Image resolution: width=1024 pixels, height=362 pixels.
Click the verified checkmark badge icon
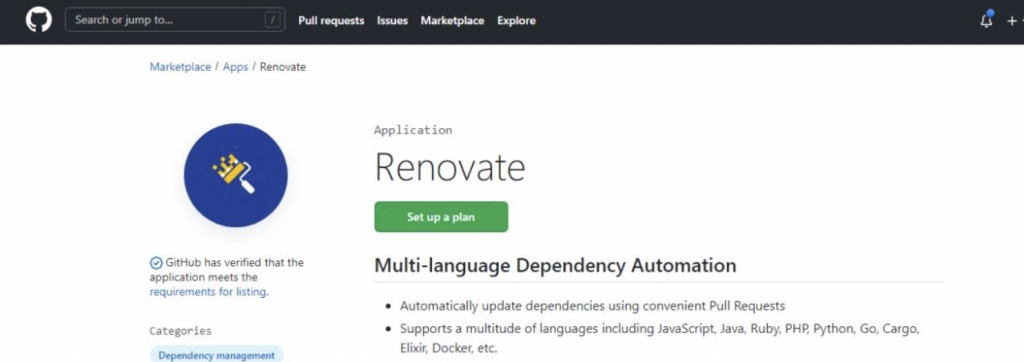156,263
